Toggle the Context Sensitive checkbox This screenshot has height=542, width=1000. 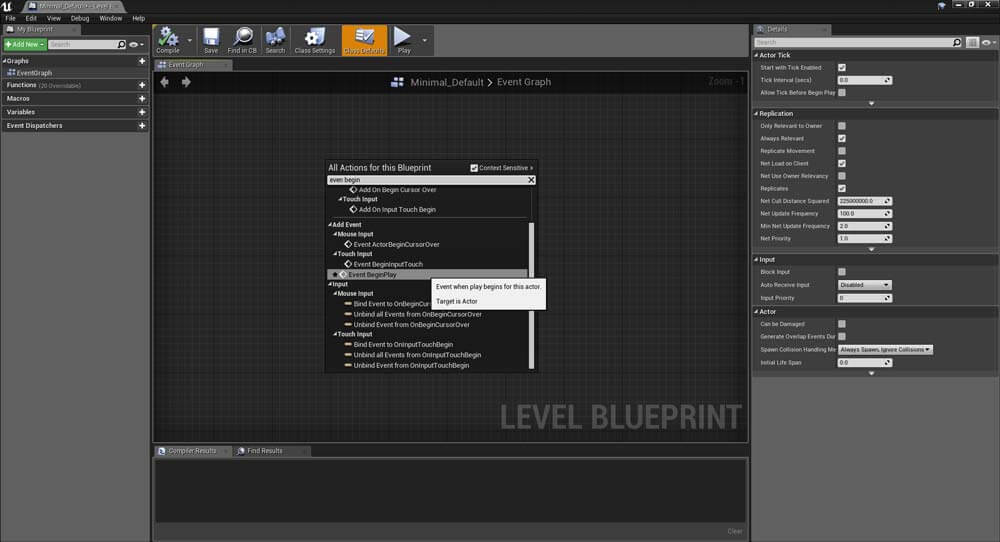pos(474,168)
